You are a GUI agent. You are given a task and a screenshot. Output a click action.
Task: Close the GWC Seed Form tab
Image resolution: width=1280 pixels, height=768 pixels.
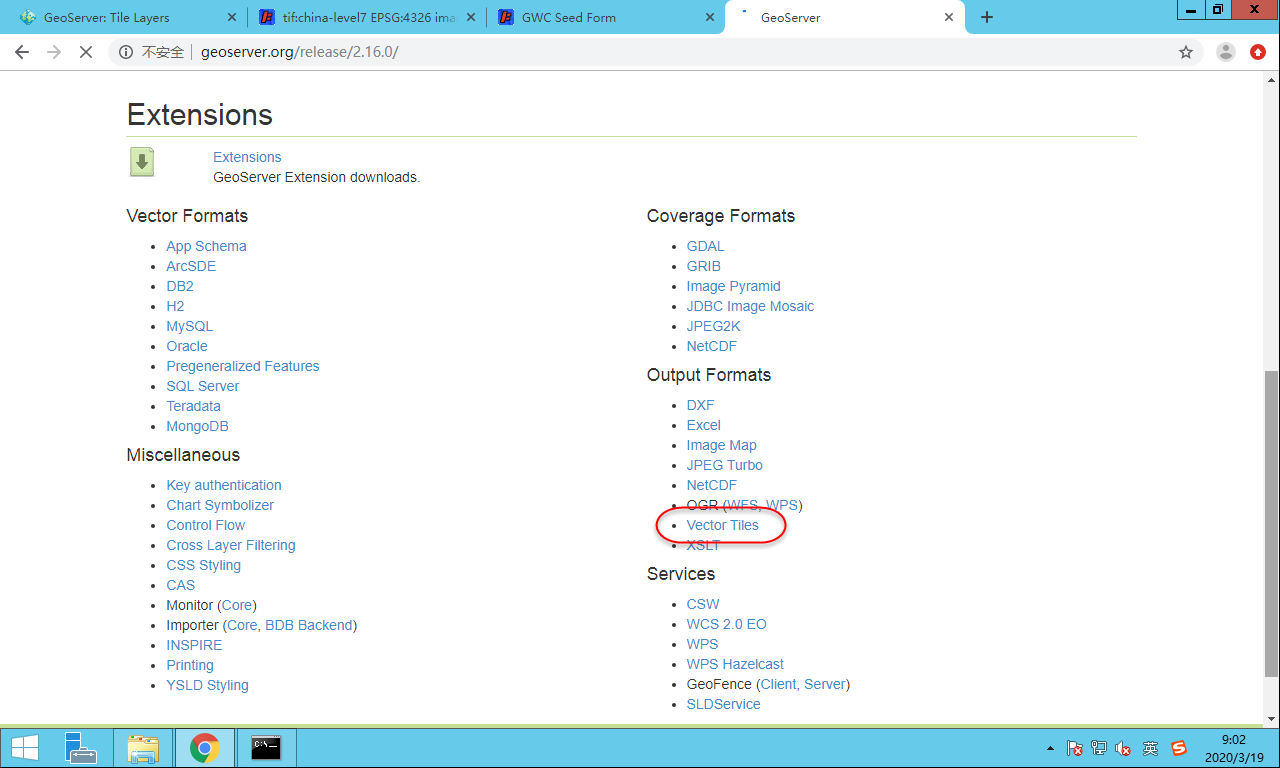[x=710, y=17]
